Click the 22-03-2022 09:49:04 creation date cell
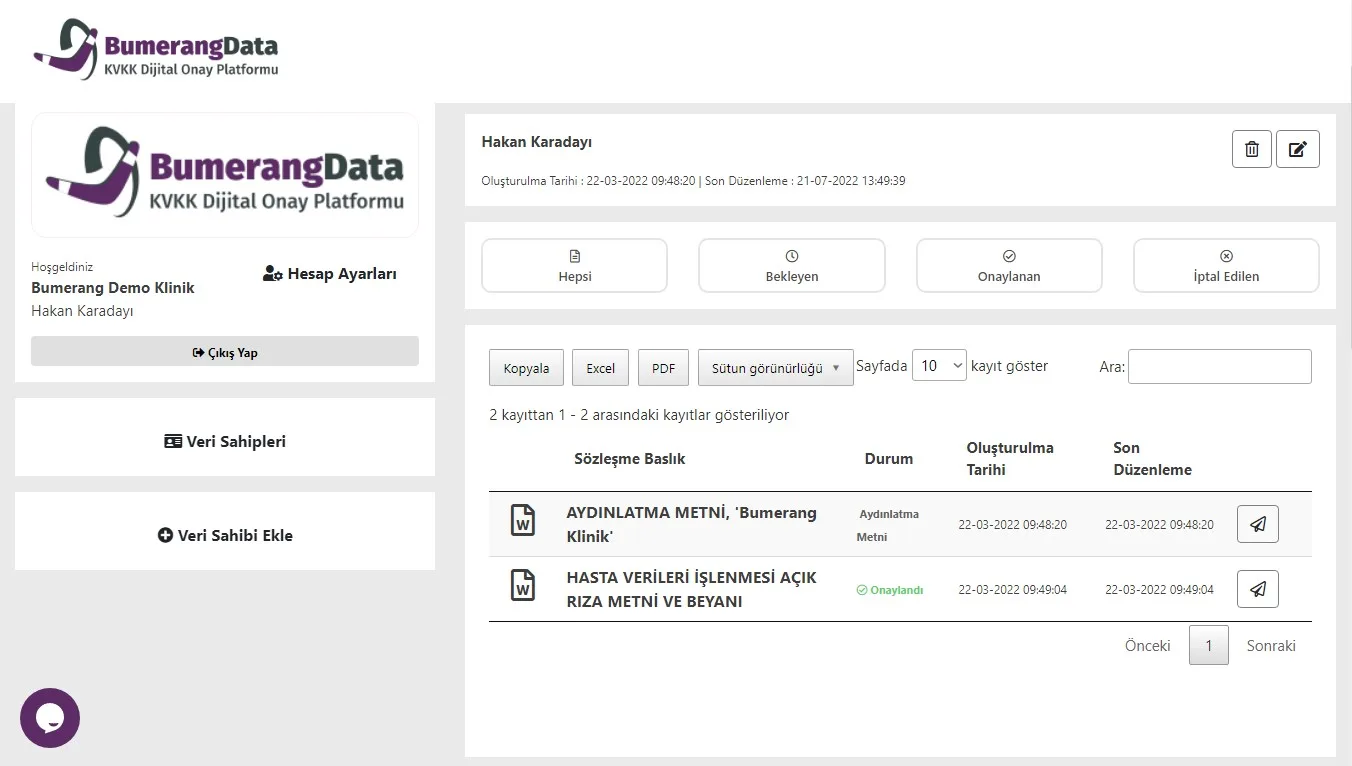The width and height of the screenshot is (1352, 766). point(1012,590)
